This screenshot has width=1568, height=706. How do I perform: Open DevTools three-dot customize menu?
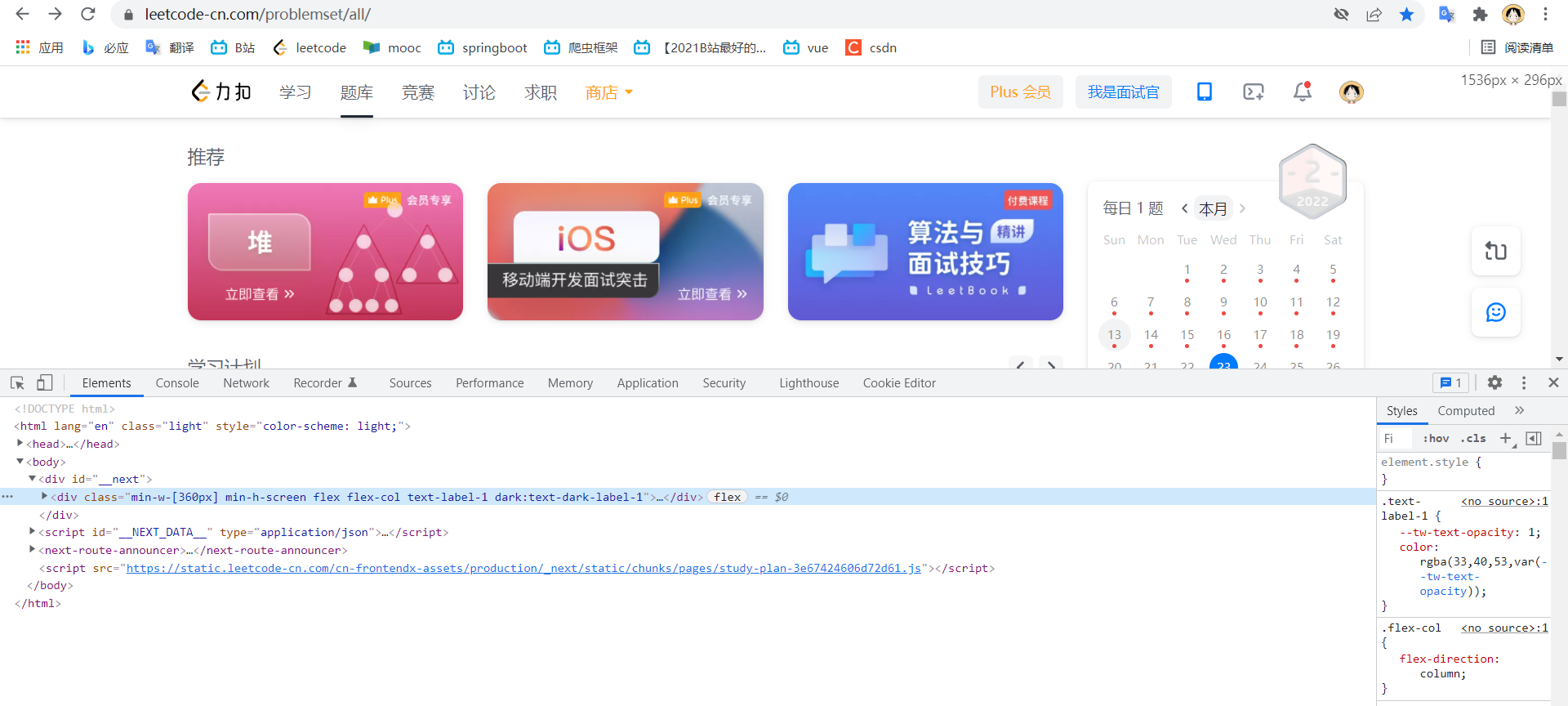[1524, 382]
